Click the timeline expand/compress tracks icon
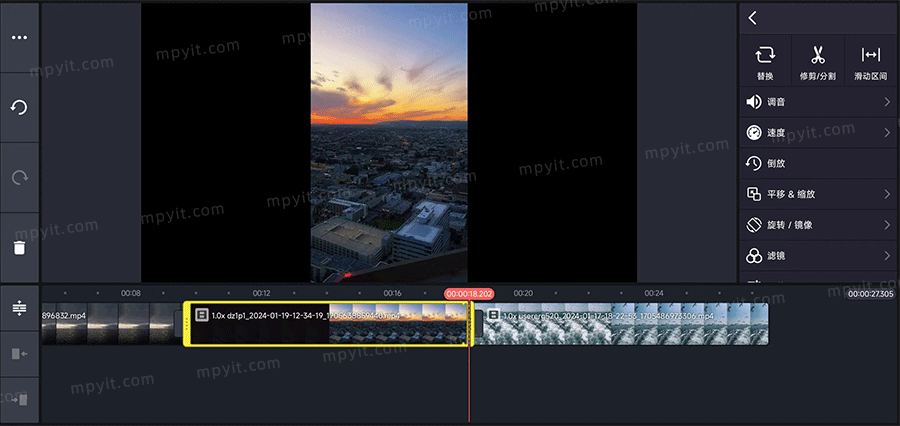Image resolution: width=900 pixels, height=426 pixels. point(20,308)
